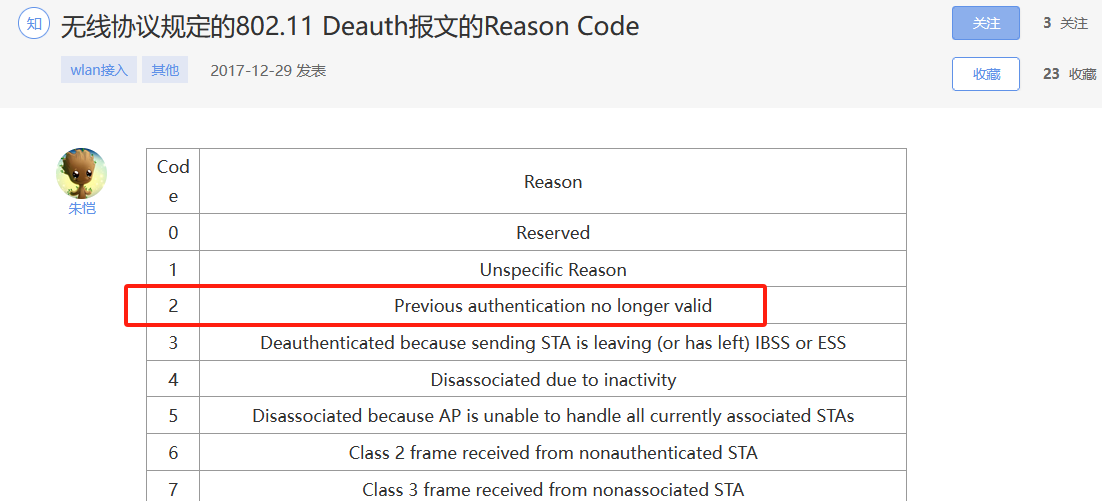Viewport: 1102px width, 501px height.
Task: Click the "23 收藏" favorites count
Action: point(1069,74)
